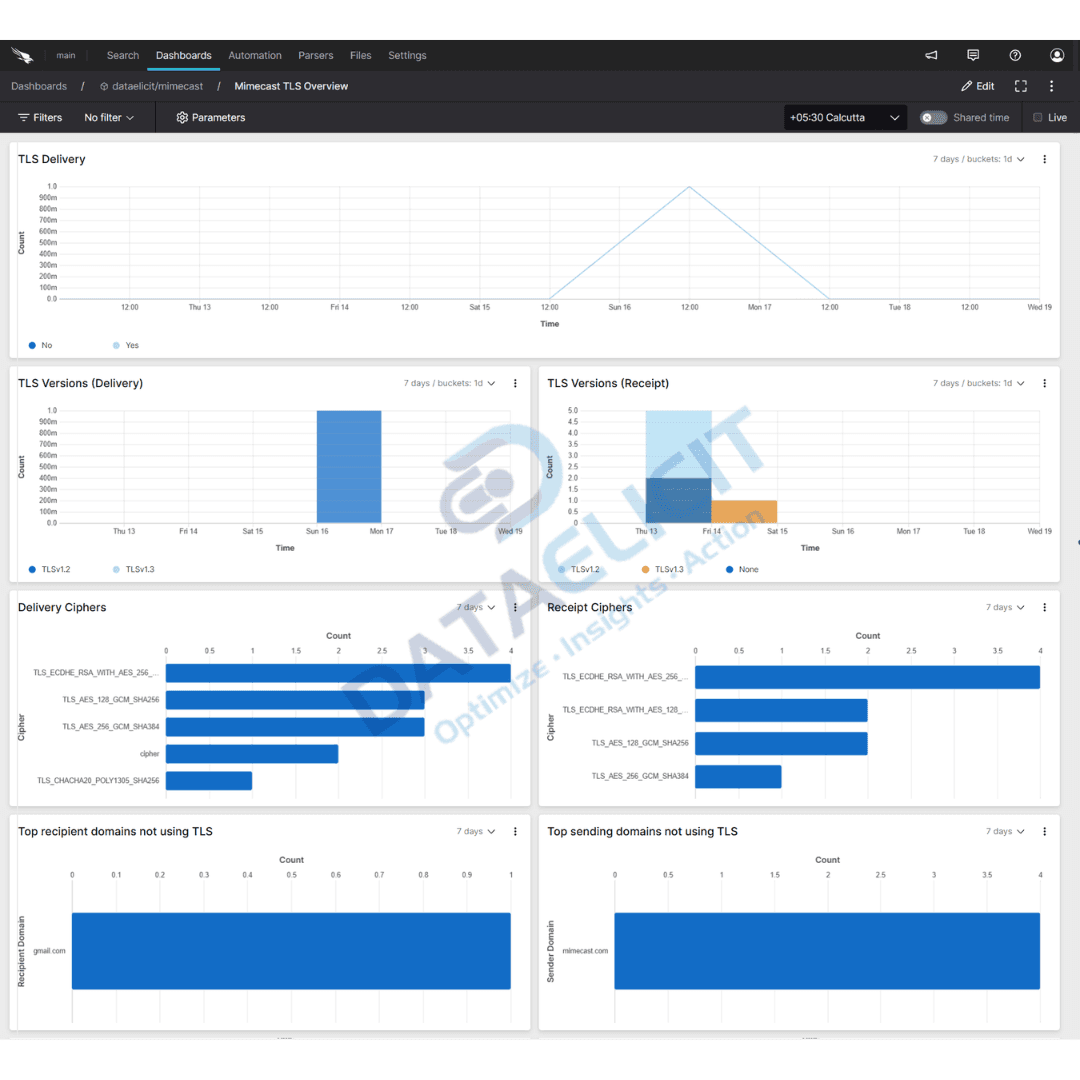The image size is (1080, 1080).
Task: Open the three-dot menu on Receipt Ciphers panel
Action: click(x=1044, y=607)
